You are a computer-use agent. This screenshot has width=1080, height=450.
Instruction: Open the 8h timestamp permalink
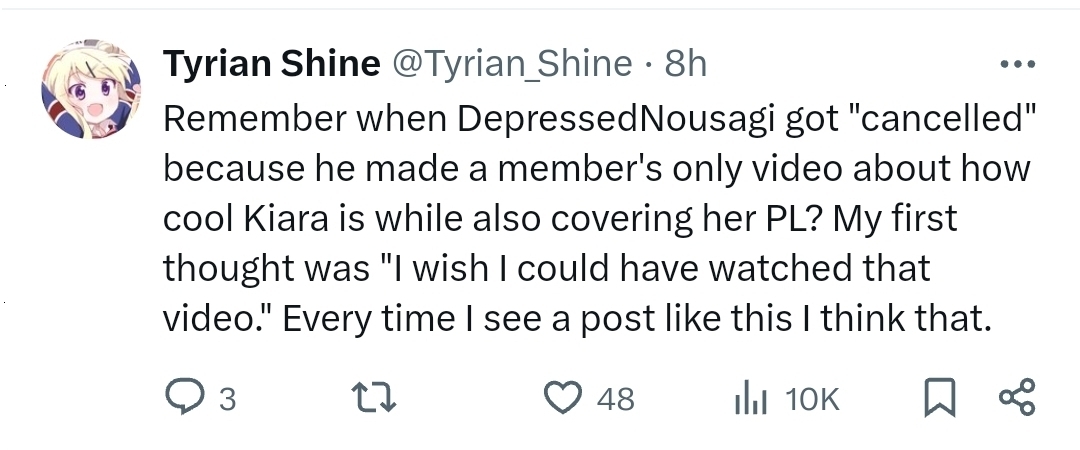click(686, 65)
